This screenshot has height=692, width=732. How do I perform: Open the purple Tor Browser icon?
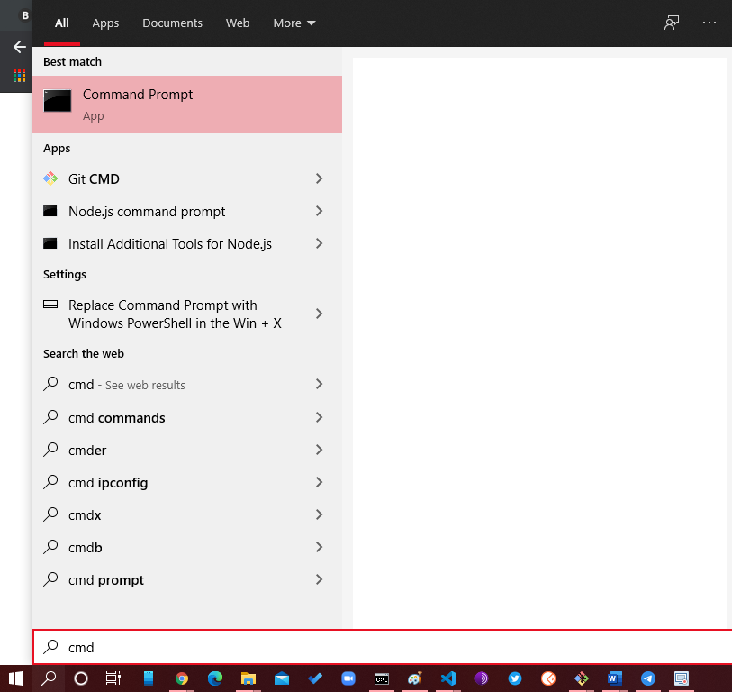(481, 678)
